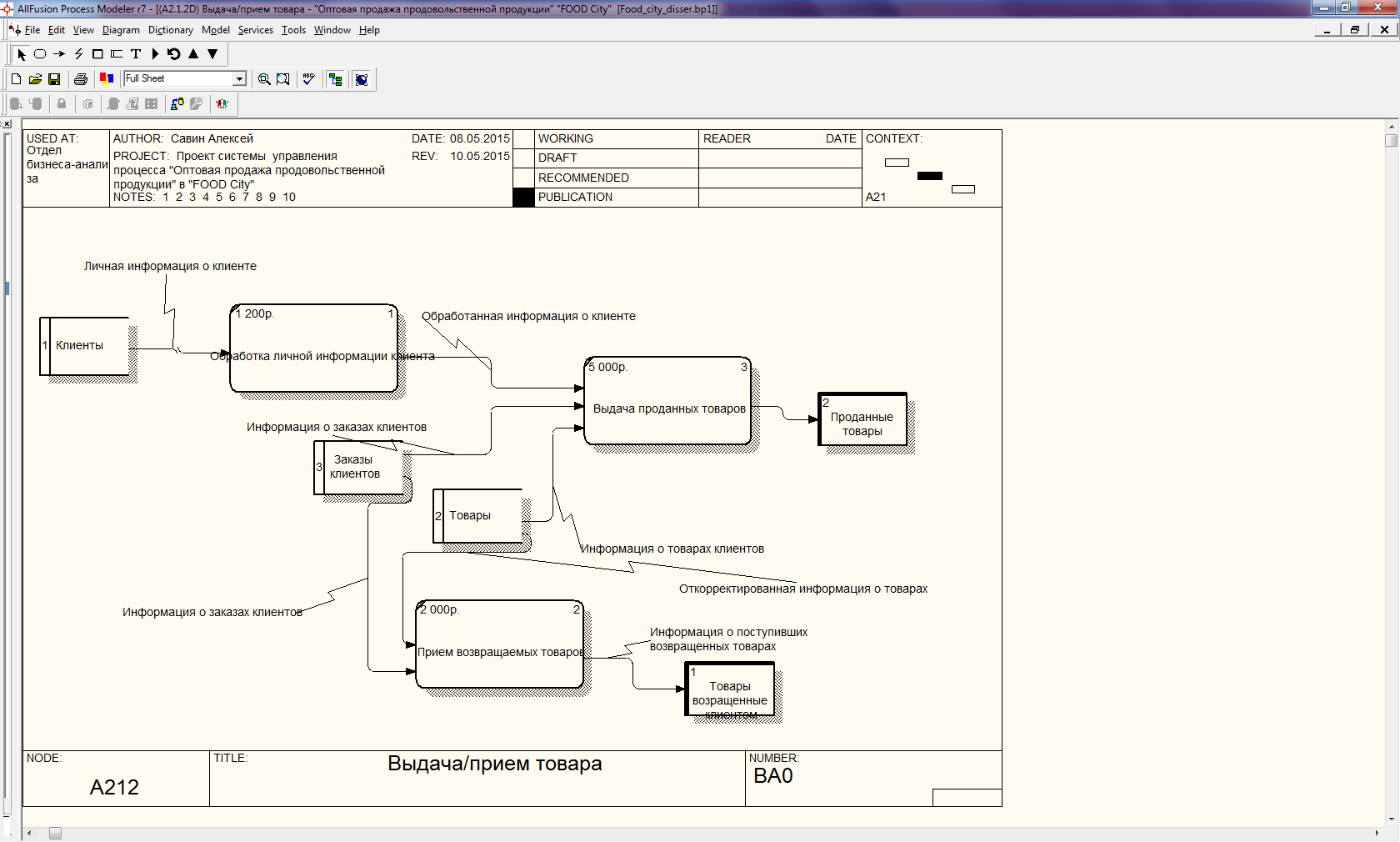Open the Diagram menu
The height and width of the screenshot is (842, 1400).
click(x=121, y=30)
